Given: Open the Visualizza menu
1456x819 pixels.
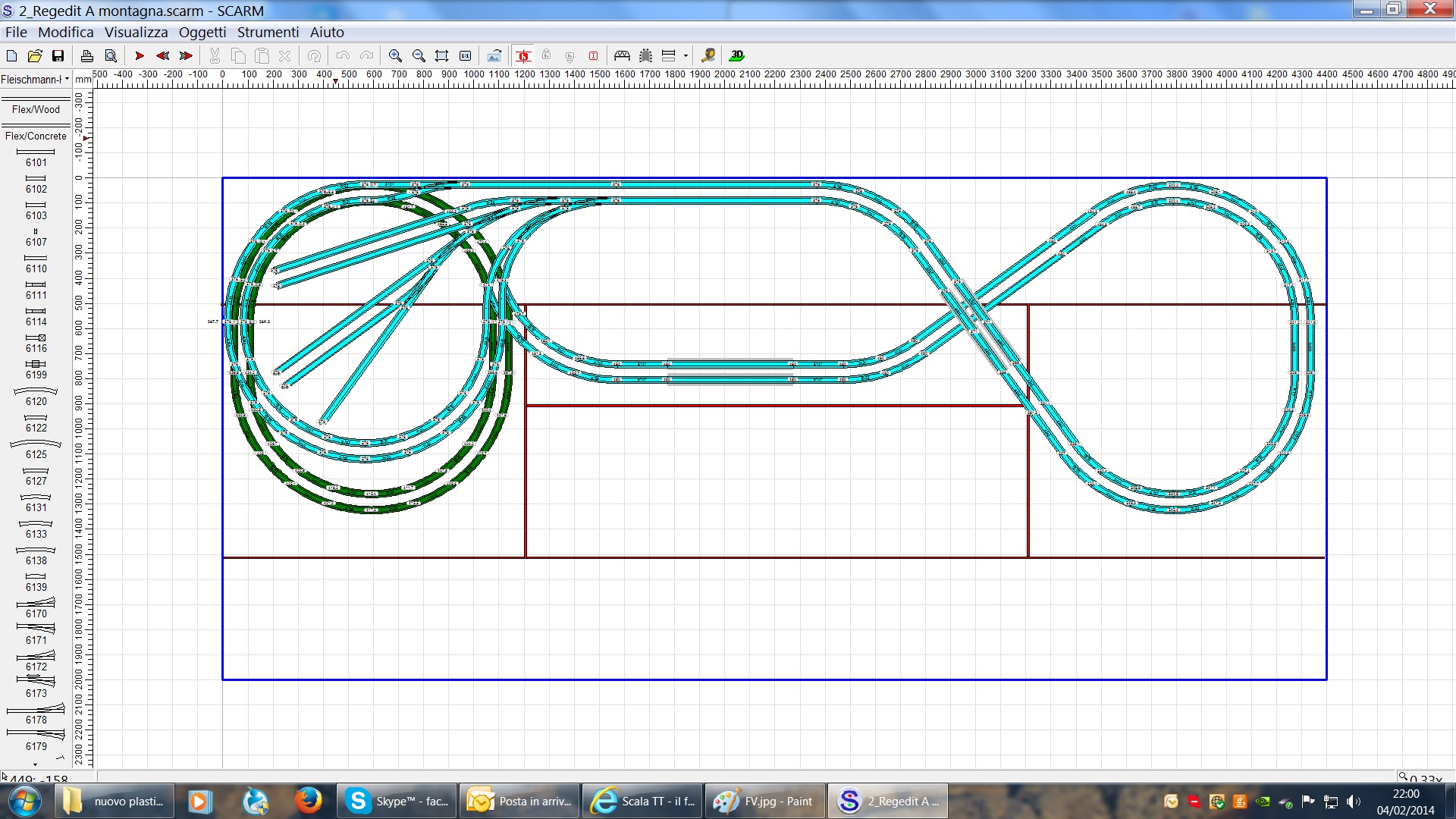Looking at the screenshot, I should point(136,32).
